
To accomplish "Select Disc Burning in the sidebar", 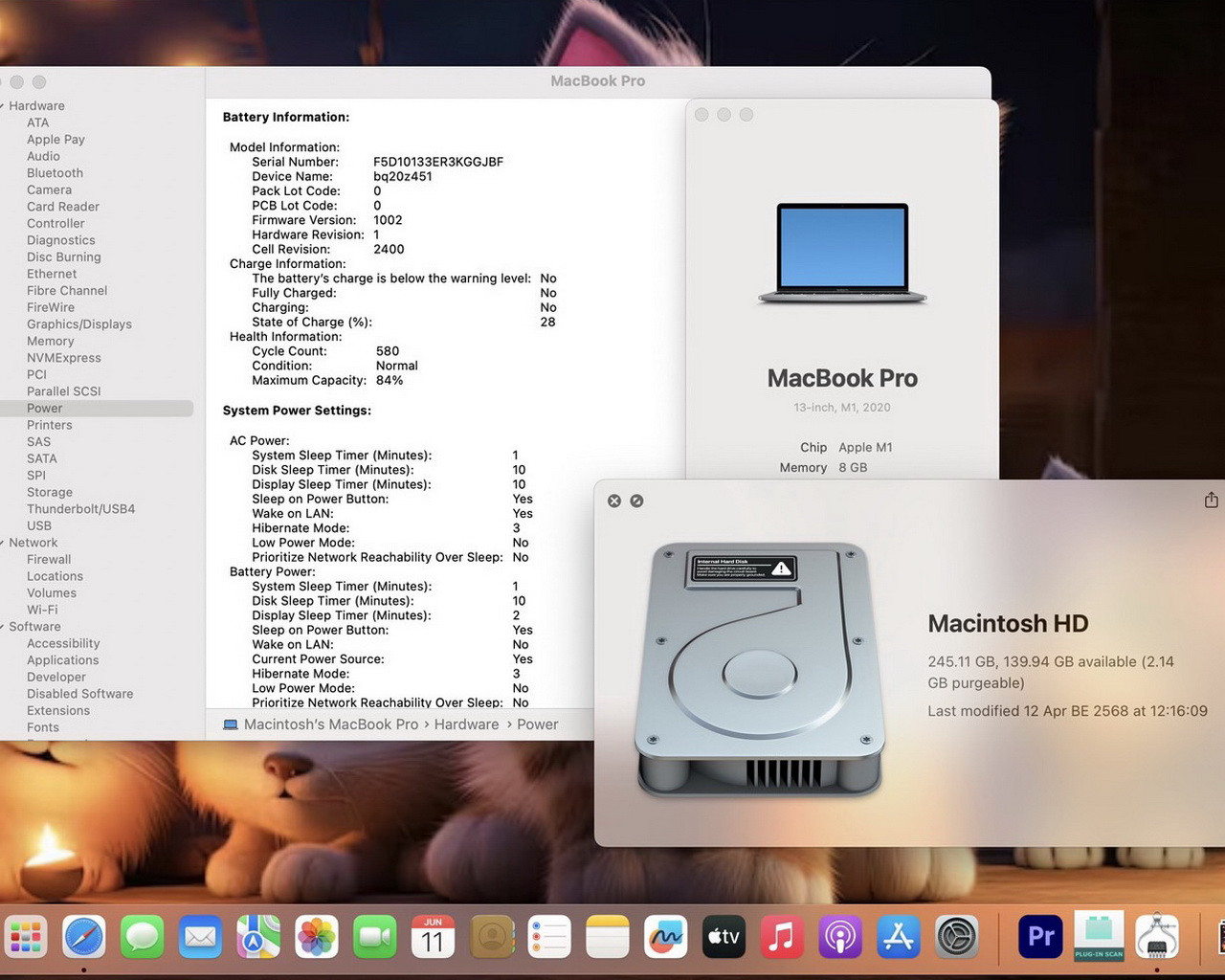I will (64, 256).
